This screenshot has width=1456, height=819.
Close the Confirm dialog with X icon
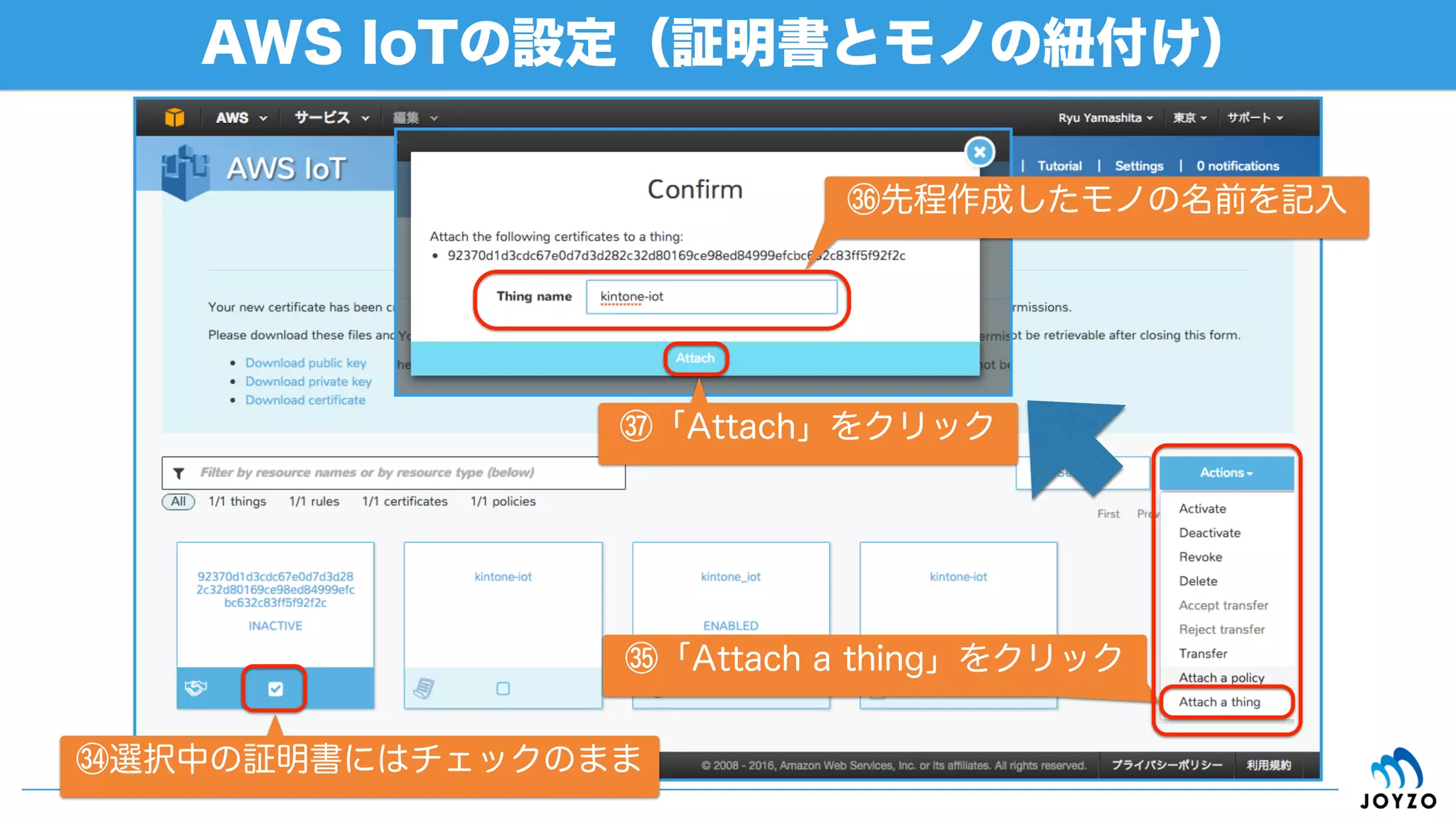[980, 151]
